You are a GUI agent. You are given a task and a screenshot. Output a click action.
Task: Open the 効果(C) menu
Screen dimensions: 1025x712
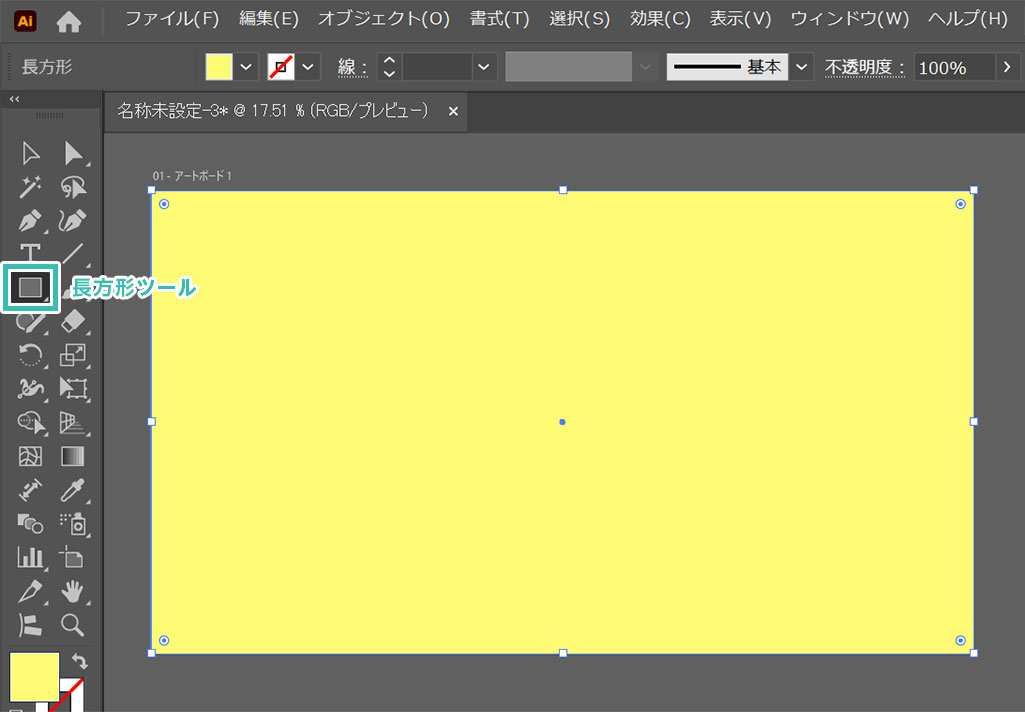pos(660,19)
